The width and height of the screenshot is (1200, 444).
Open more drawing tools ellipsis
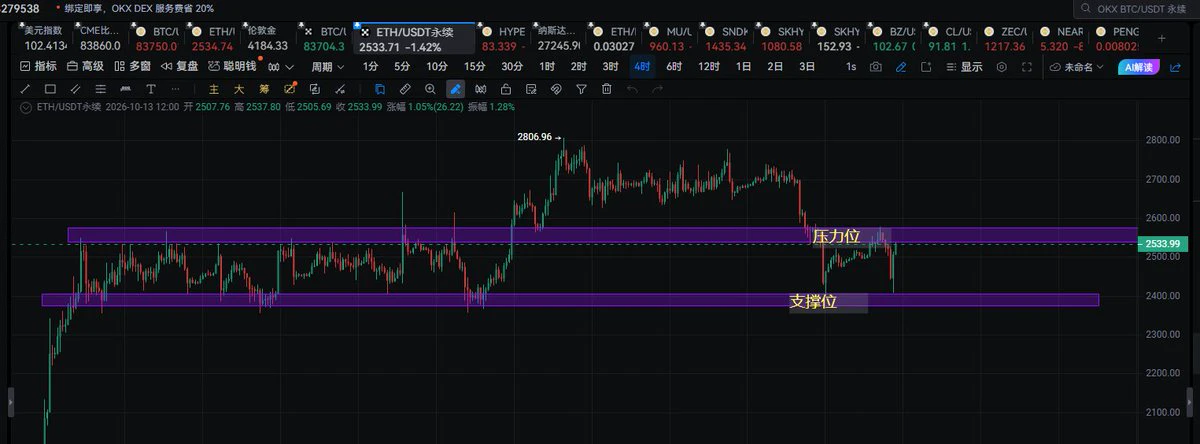(x=176, y=88)
